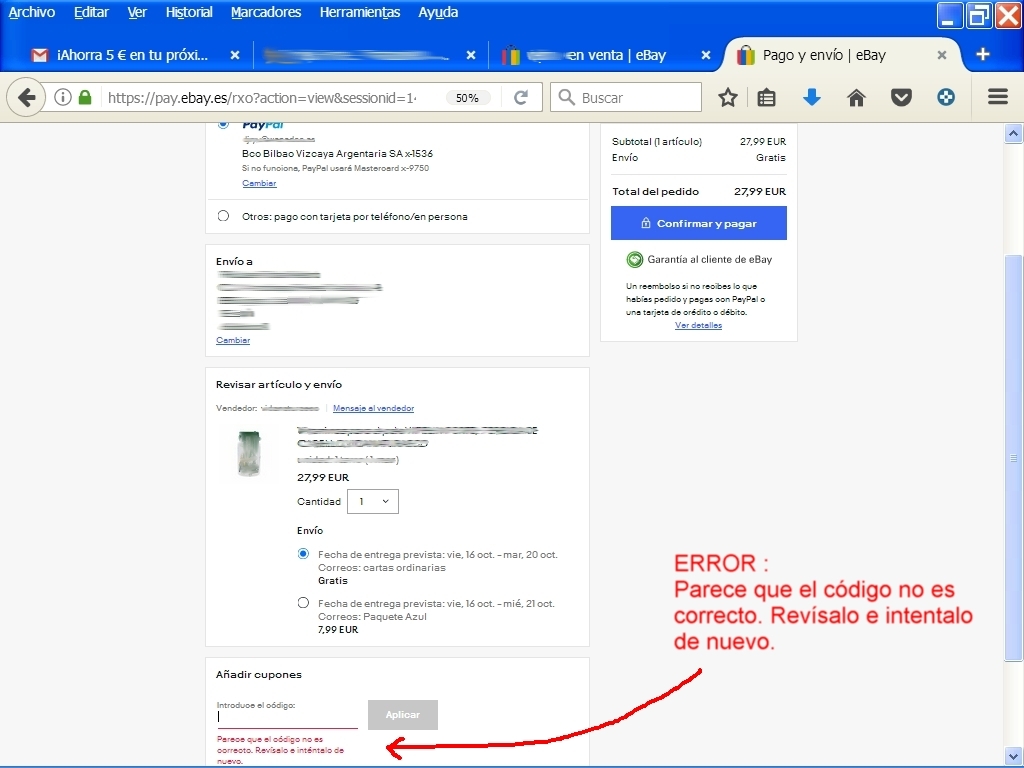Inspect the green padlock security icon
1024x768 pixels.
tap(85, 98)
